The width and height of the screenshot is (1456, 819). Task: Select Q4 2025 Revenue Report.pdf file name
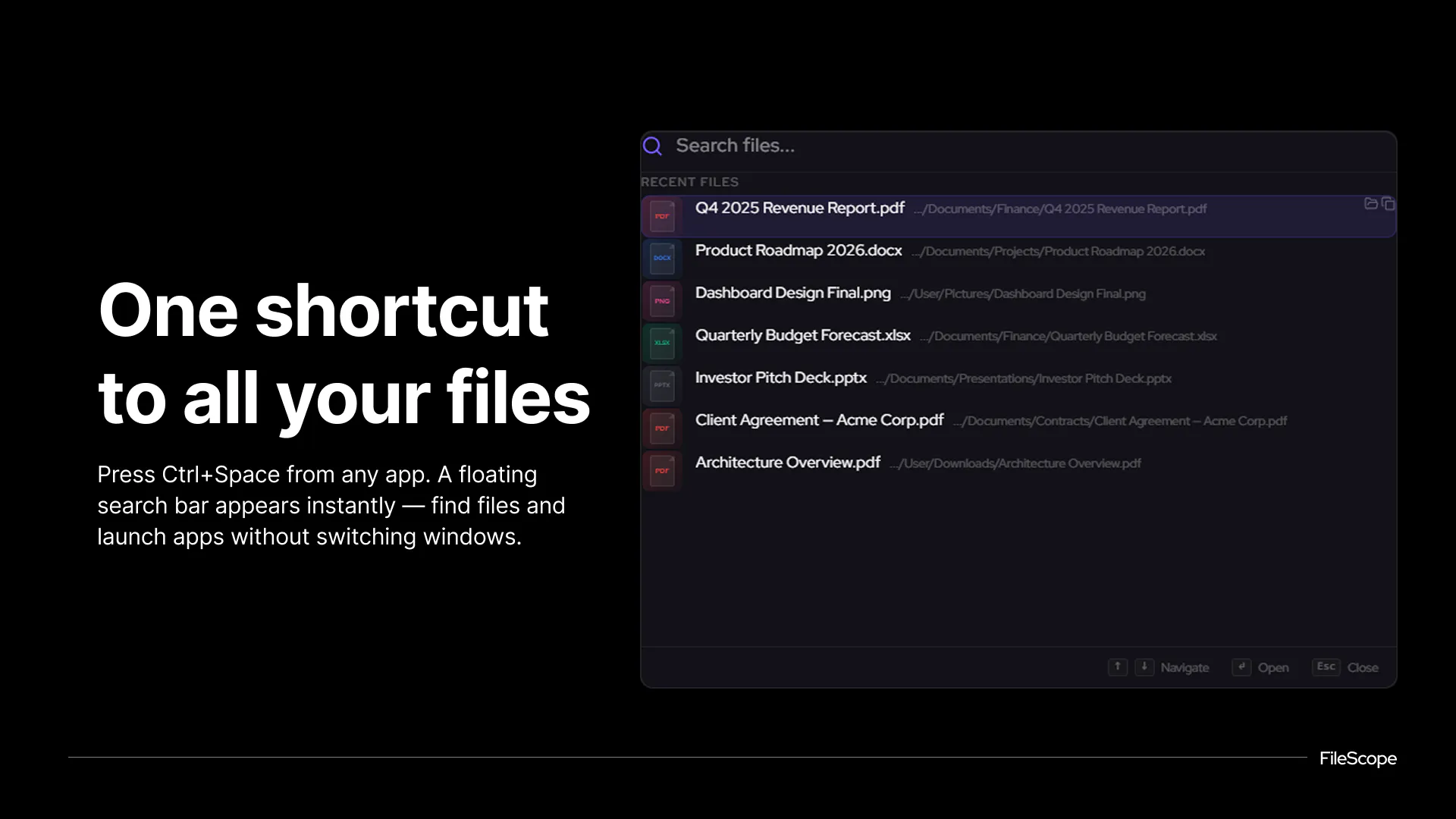point(799,208)
